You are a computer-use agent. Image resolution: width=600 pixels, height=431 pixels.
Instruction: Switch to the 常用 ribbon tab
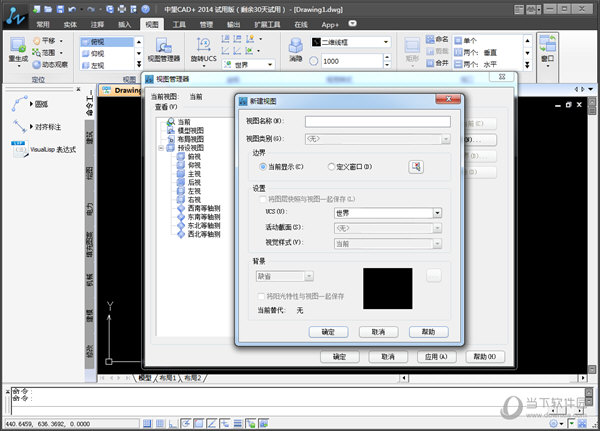point(43,24)
